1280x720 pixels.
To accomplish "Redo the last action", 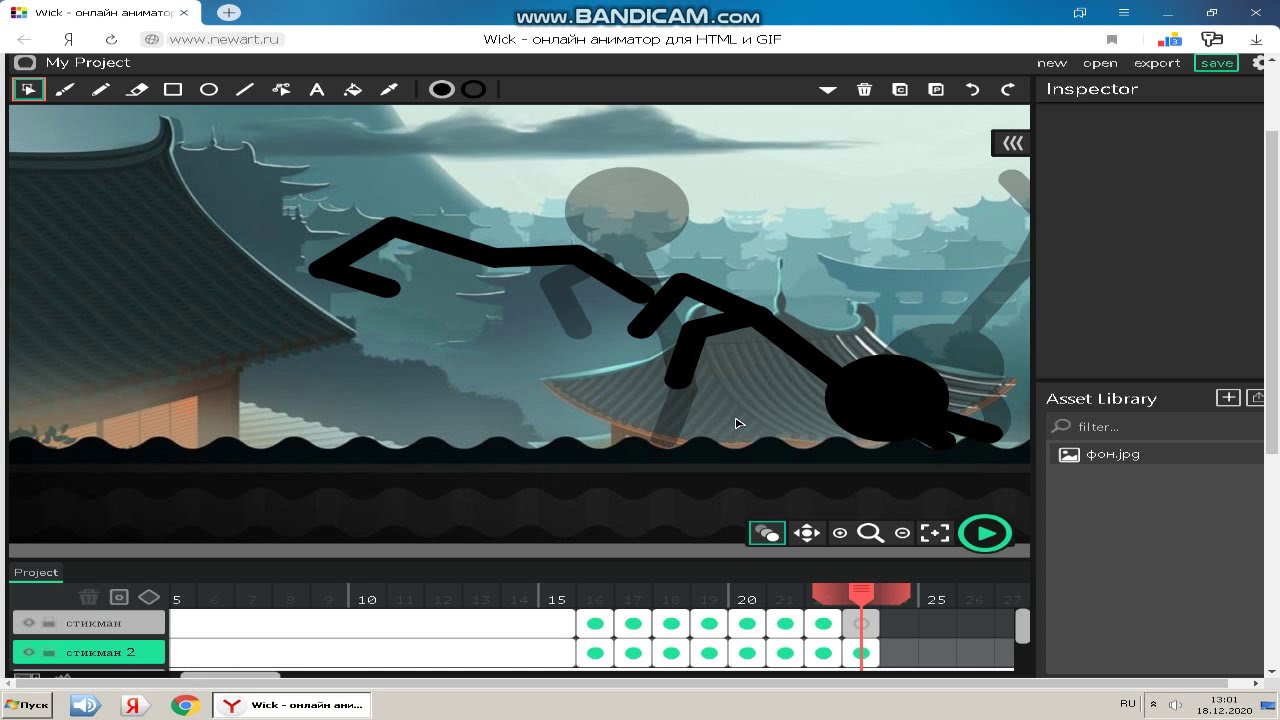I will [x=1008, y=89].
